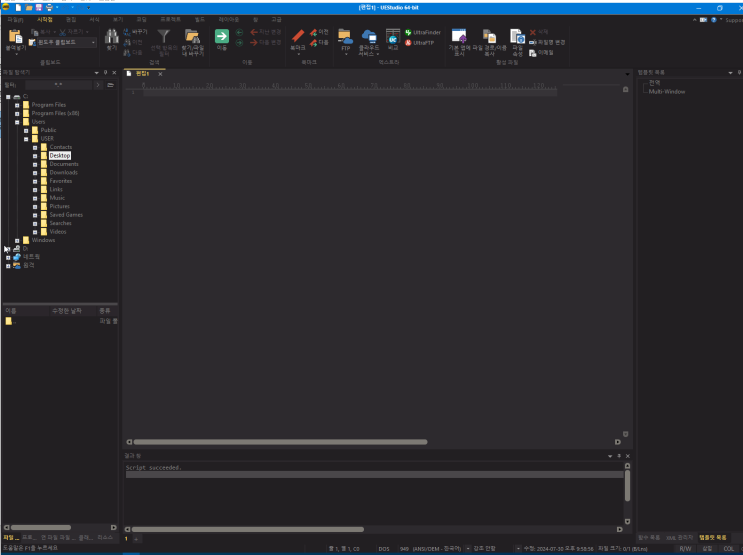Click the filter funnel icon in ribbon
The height and width of the screenshot is (555, 743).
coord(163,36)
